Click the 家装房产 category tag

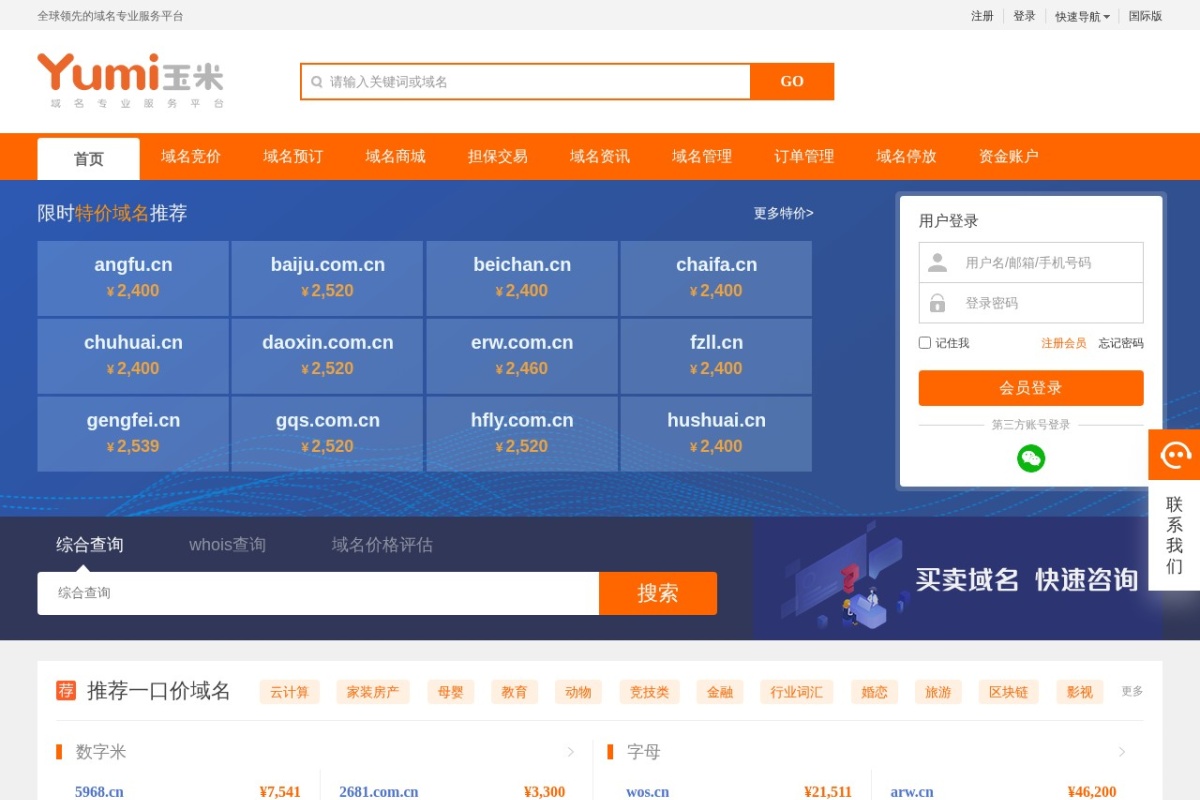tap(373, 692)
